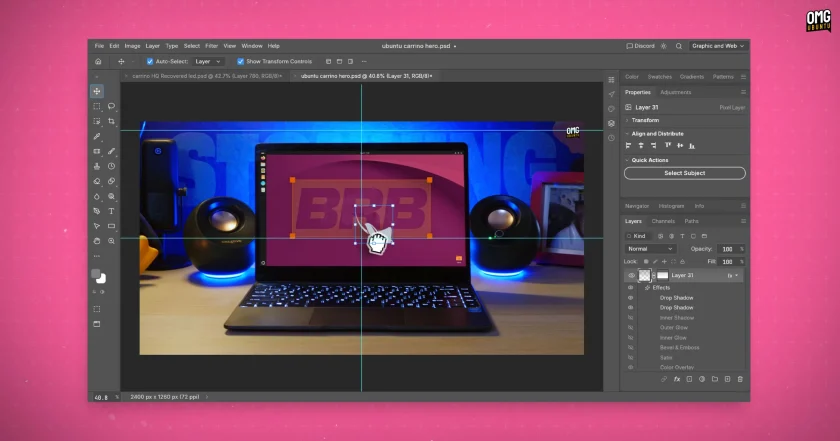Click the link layers icon

click(x=664, y=379)
